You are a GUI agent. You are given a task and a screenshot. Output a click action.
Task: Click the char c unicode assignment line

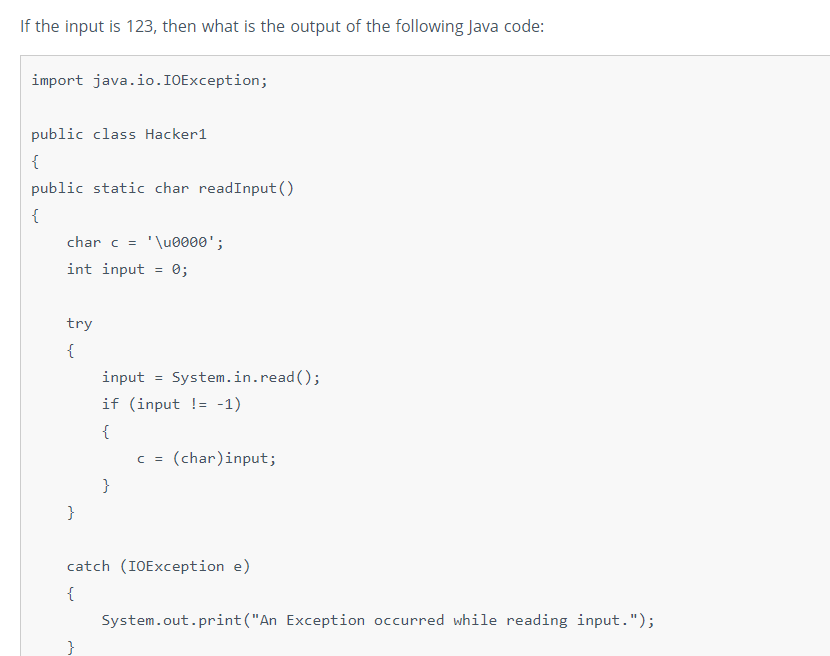145,242
